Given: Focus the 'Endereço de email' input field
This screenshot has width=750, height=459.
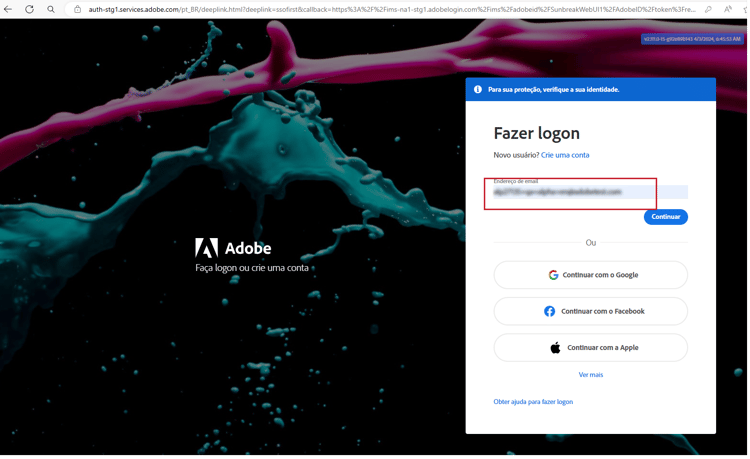Looking at the screenshot, I should pyautogui.click(x=591, y=192).
